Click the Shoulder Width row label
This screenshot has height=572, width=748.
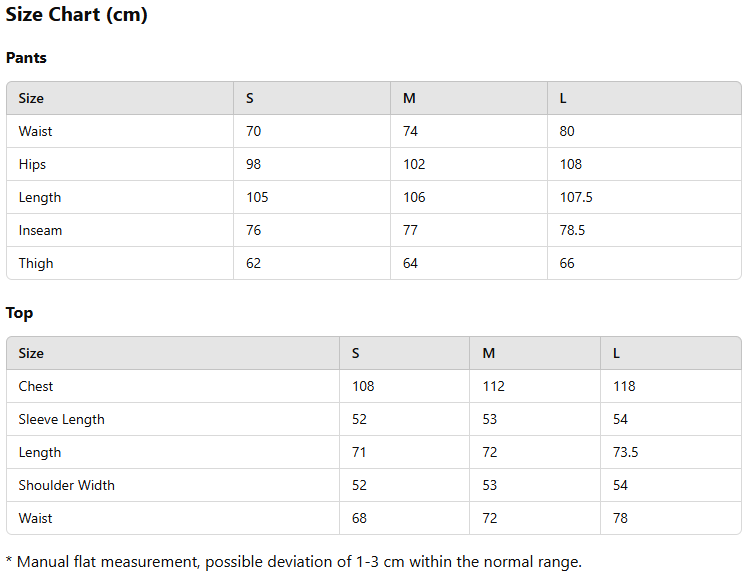[66, 485]
